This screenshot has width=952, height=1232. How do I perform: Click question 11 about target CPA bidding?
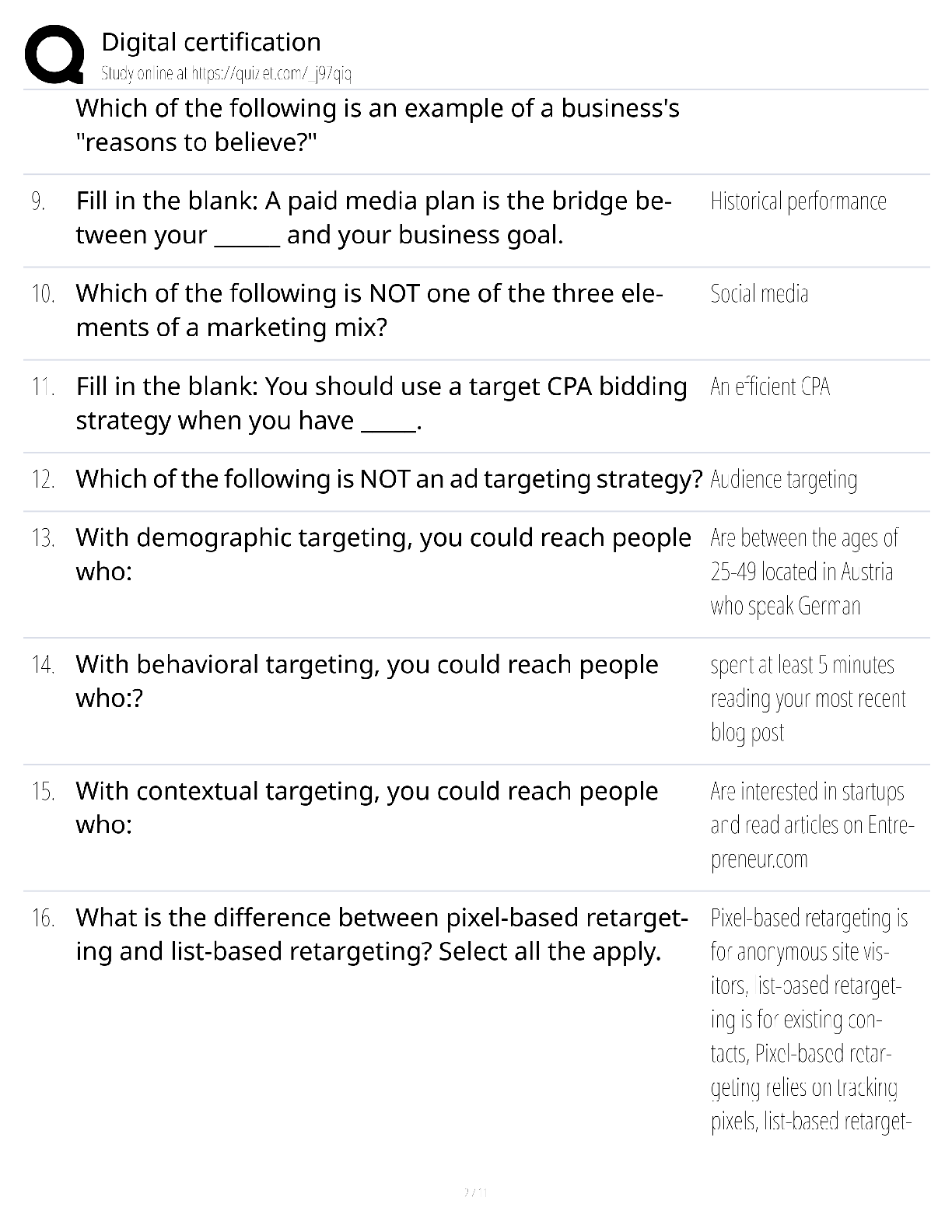[381, 403]
